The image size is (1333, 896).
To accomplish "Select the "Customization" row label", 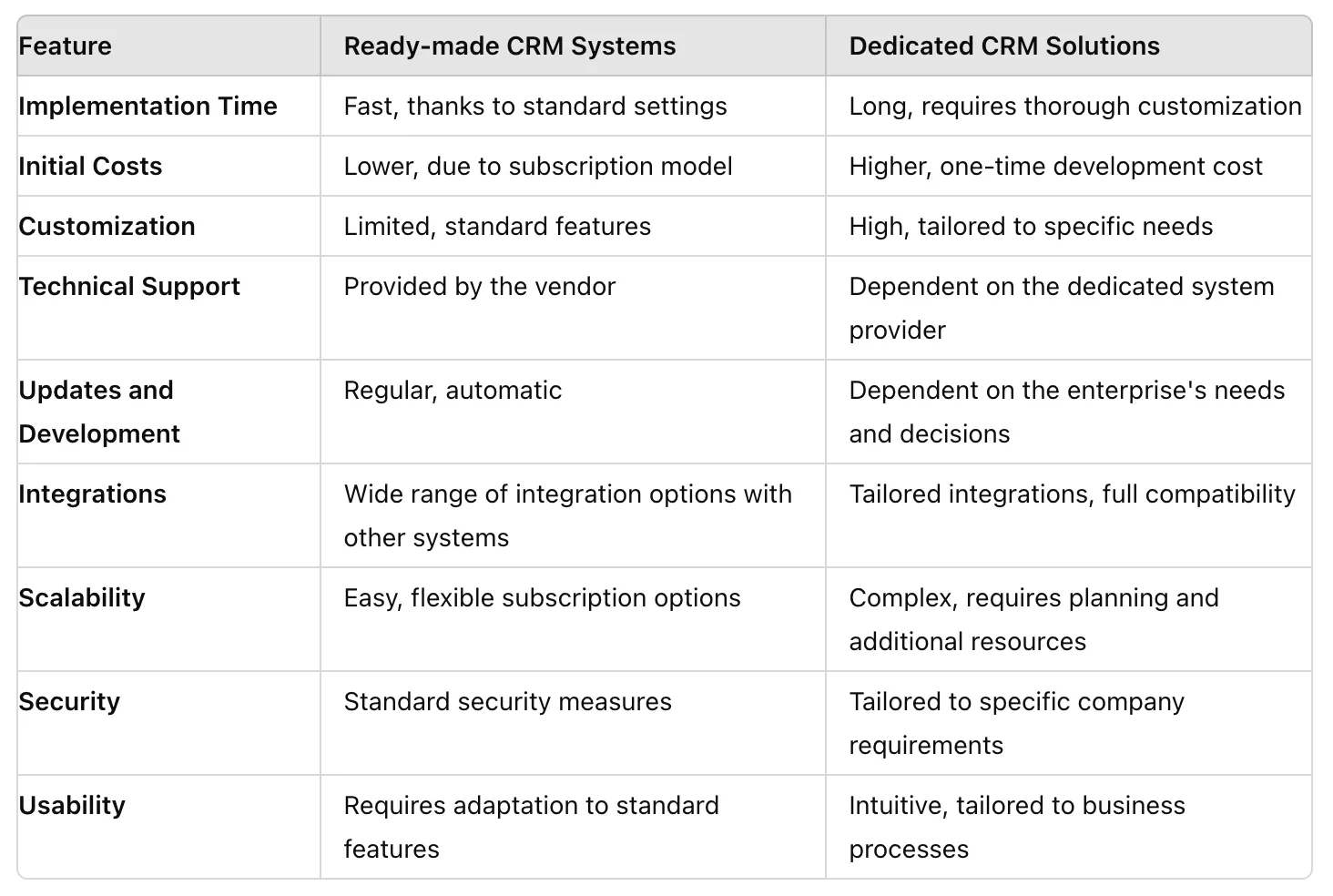I will pyautogui.click(x=107, y=227).
